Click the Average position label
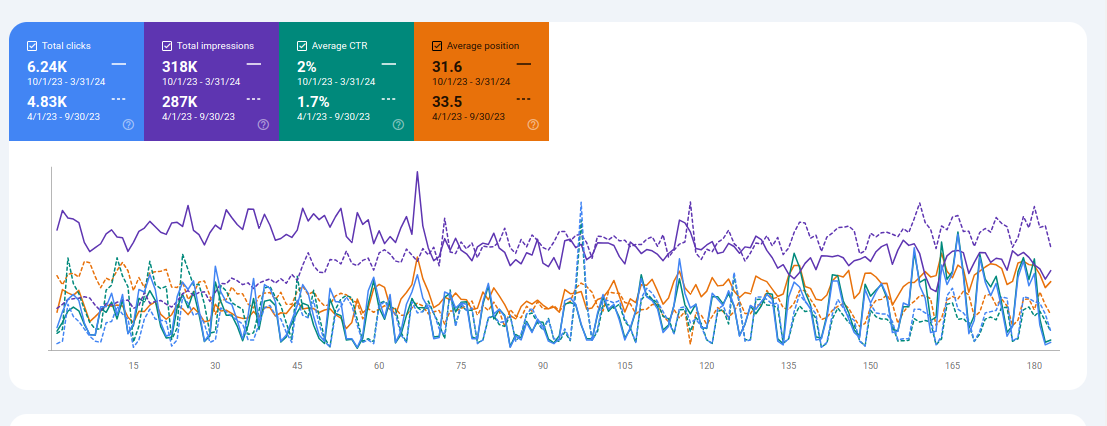Screen dimensions: 1107x426 click(x=483, y=46)
